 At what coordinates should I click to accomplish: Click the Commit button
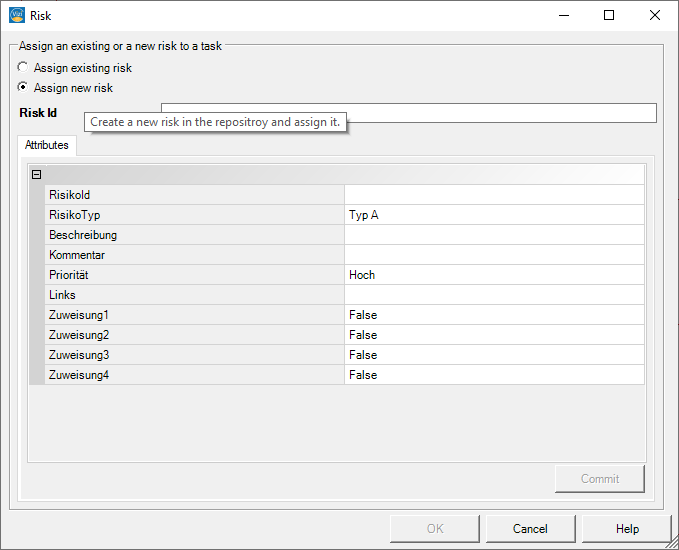point(600,479)
